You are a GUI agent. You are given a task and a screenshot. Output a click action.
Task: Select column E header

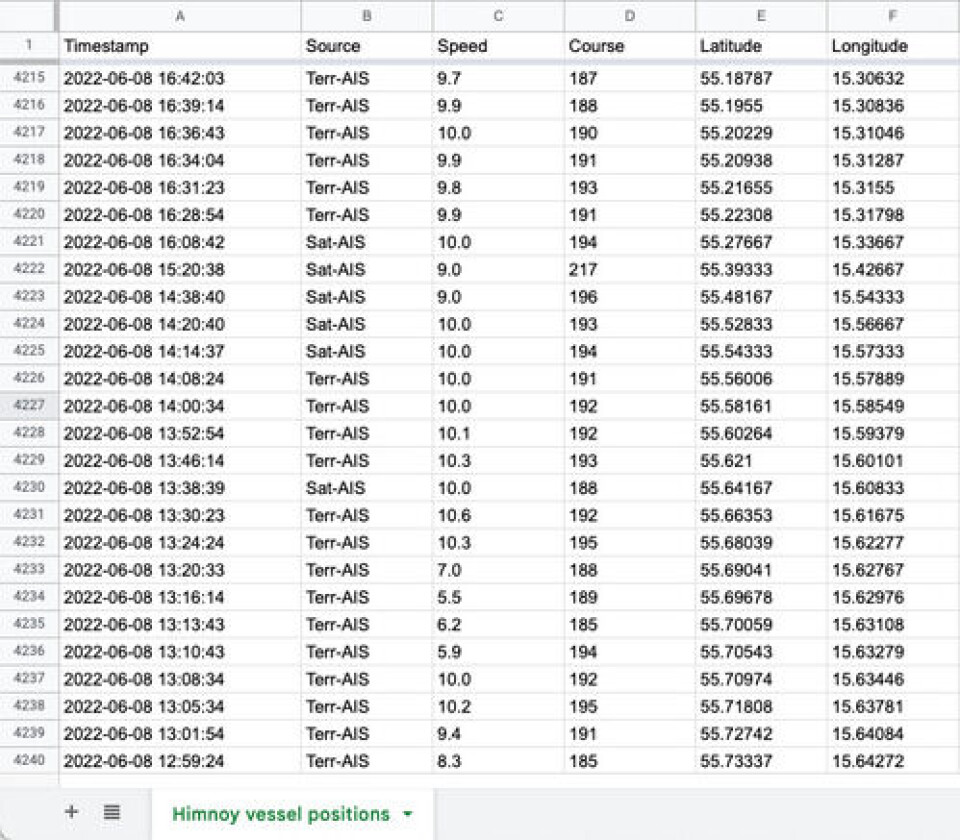click(x=761, y=16)
